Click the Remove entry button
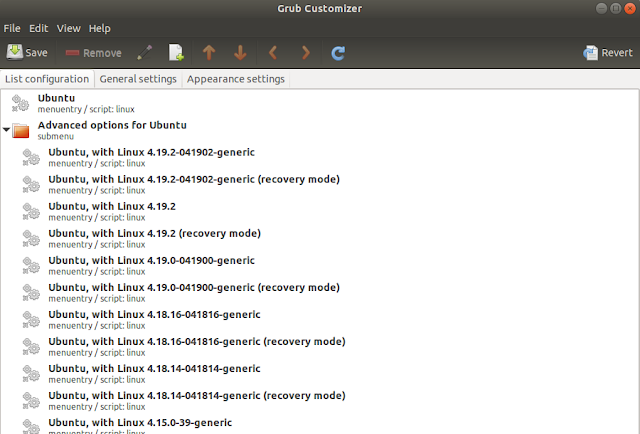The image size is (640, 434). point(93,53)
